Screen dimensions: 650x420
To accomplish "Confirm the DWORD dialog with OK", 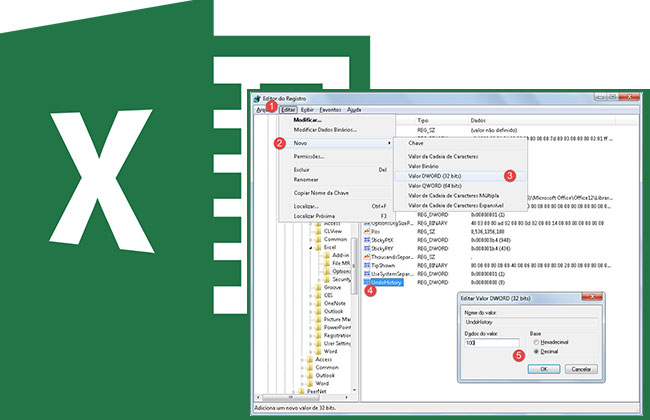I will coord(544,369).
